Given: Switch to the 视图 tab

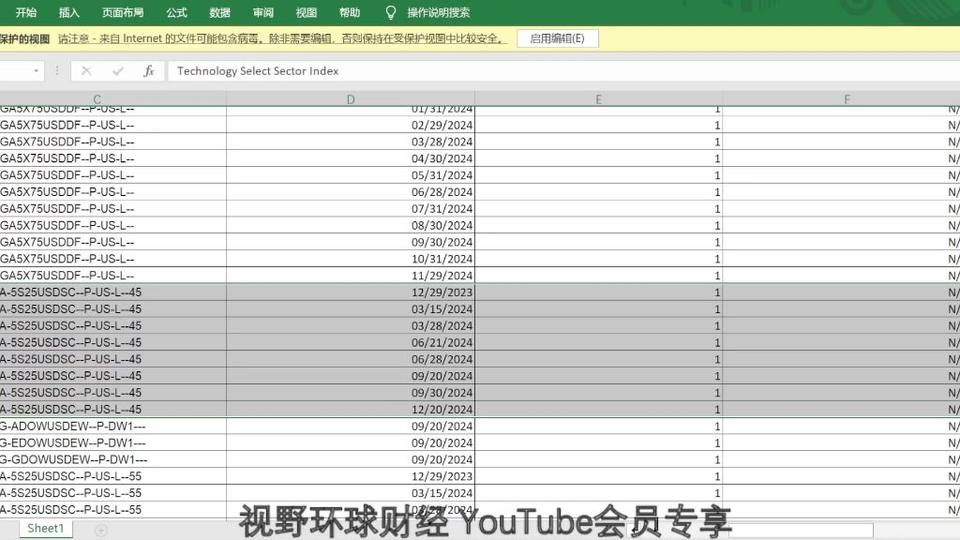Looking at the screenshot, I should point(306,12).
